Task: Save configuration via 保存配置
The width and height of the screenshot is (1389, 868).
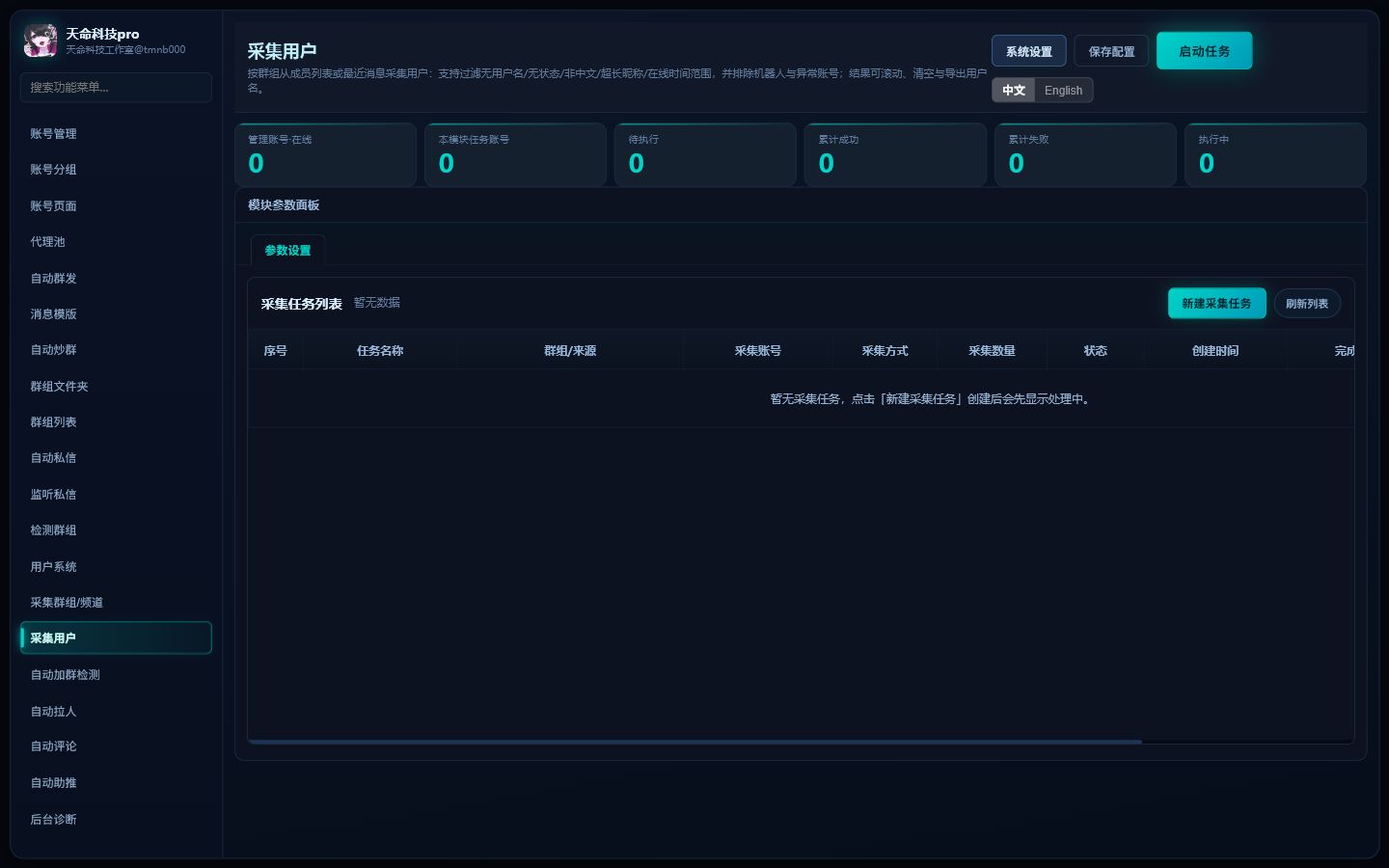Action: coord(1111,51)
